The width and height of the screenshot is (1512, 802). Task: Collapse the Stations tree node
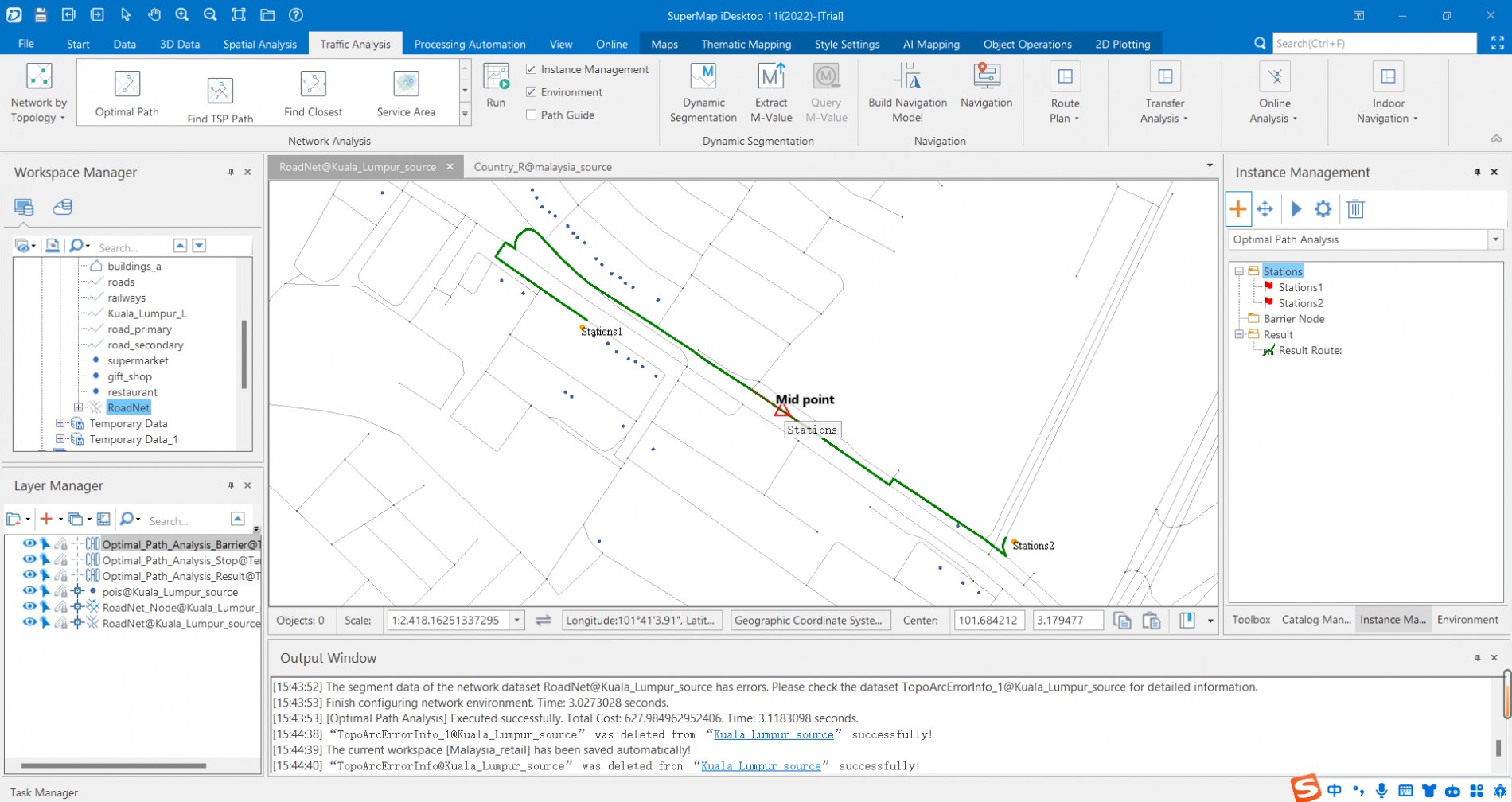pos(1239,271)
